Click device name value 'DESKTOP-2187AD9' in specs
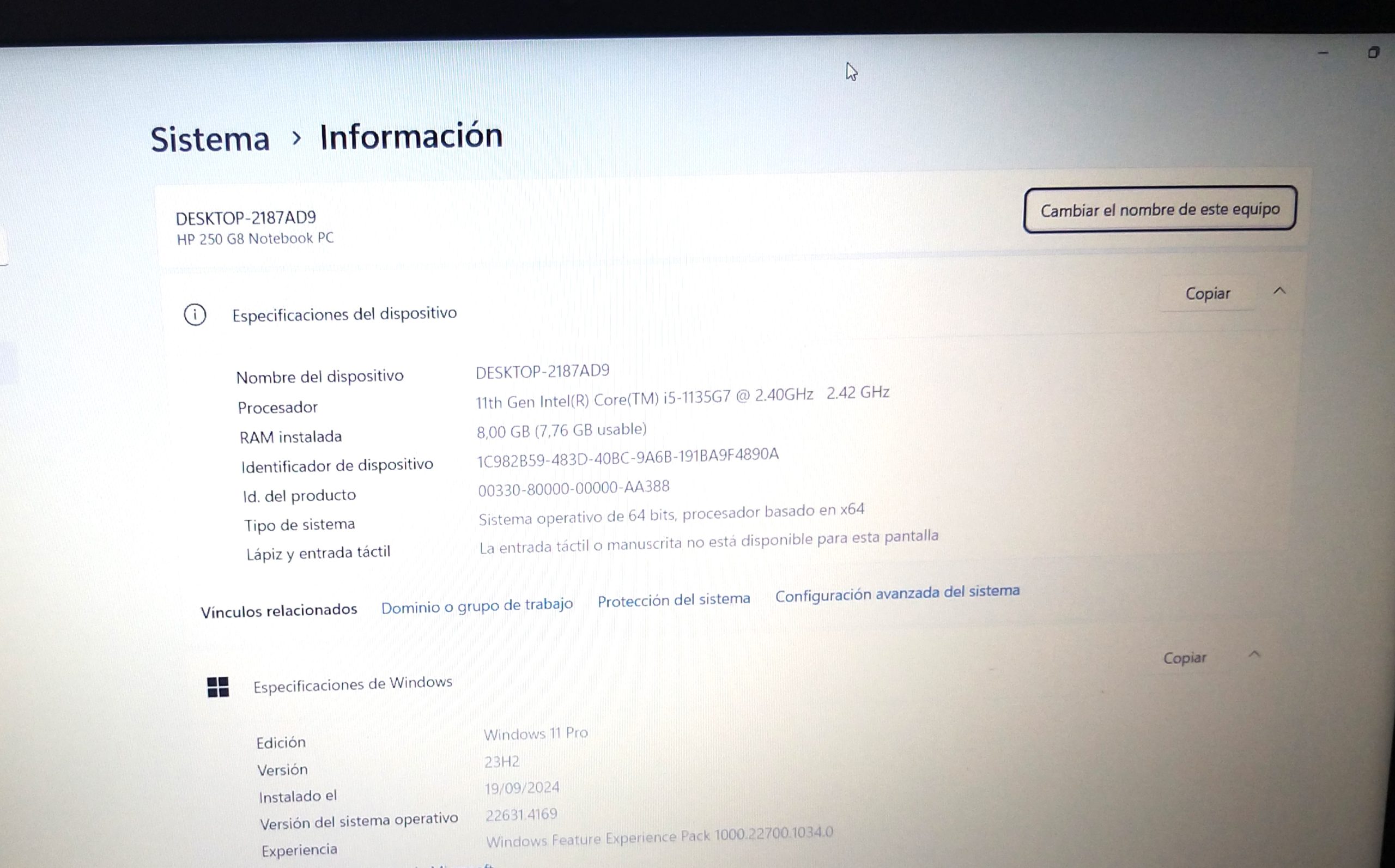 tap(543, 372)
